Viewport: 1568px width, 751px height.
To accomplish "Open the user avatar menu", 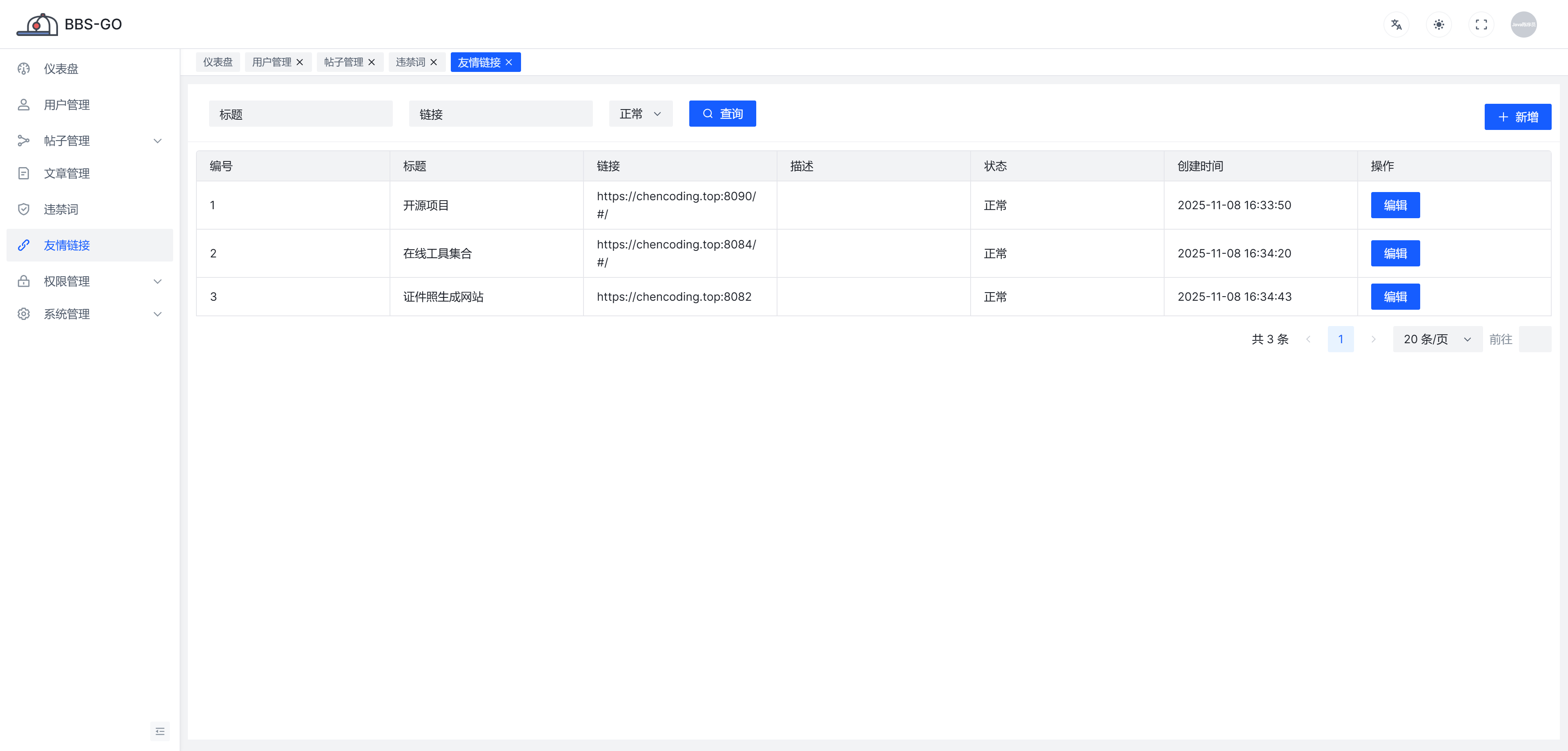I will pyautogui.click(x=1523, y=25).
